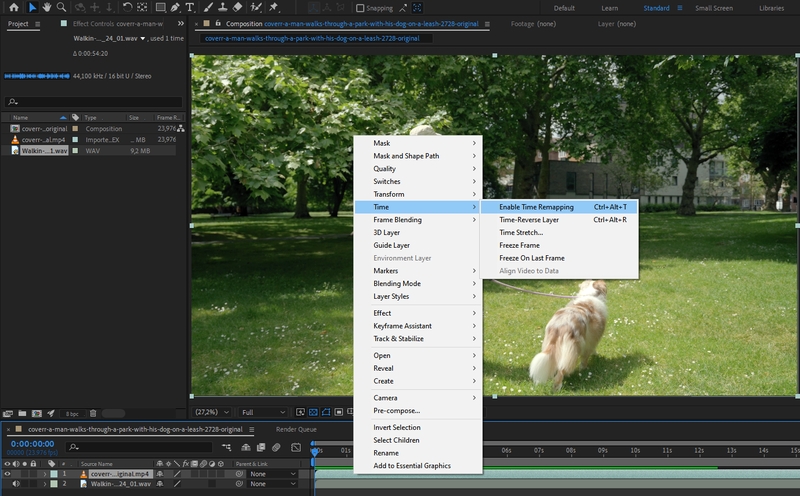This screenshot has width=800, height=496.
Task: Select the Brush tool
Action: coord(208,7)
